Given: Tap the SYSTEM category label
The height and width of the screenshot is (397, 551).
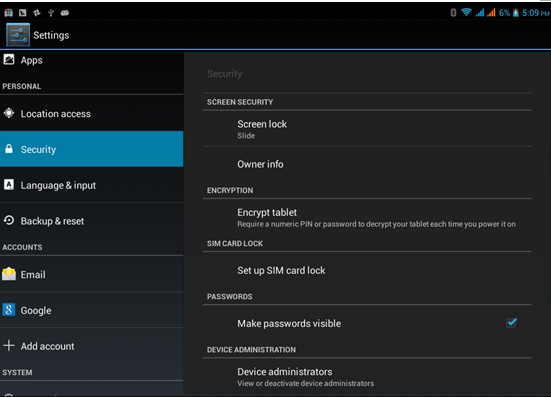Looking at the screenshot, I should click(17, 372).
